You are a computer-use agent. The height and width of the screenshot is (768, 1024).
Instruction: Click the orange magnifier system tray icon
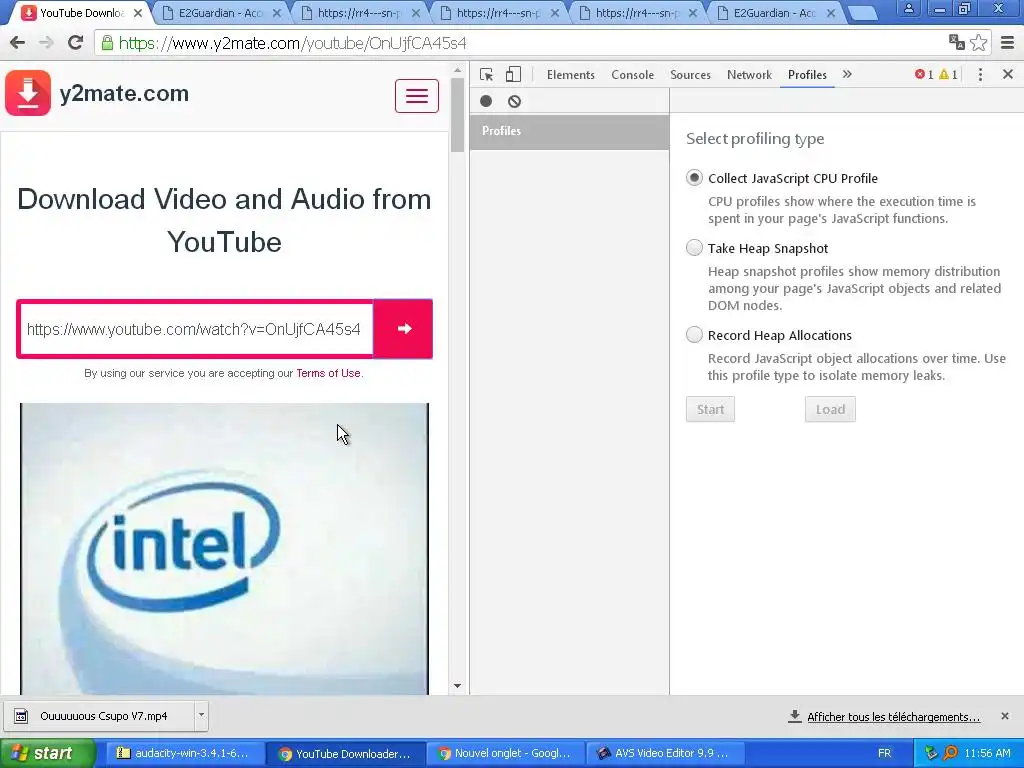point(951,753)
